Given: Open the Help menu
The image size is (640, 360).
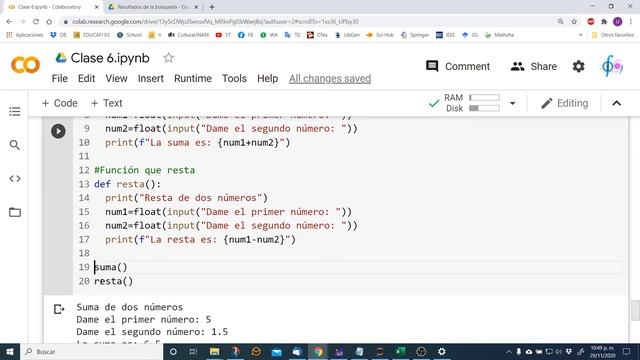Looking at the screenshot, I should click(267, 78).
